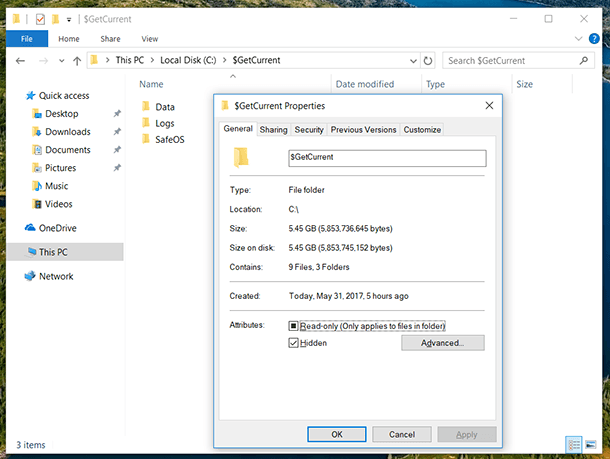Click the search magnifier icon

point(584,61)
